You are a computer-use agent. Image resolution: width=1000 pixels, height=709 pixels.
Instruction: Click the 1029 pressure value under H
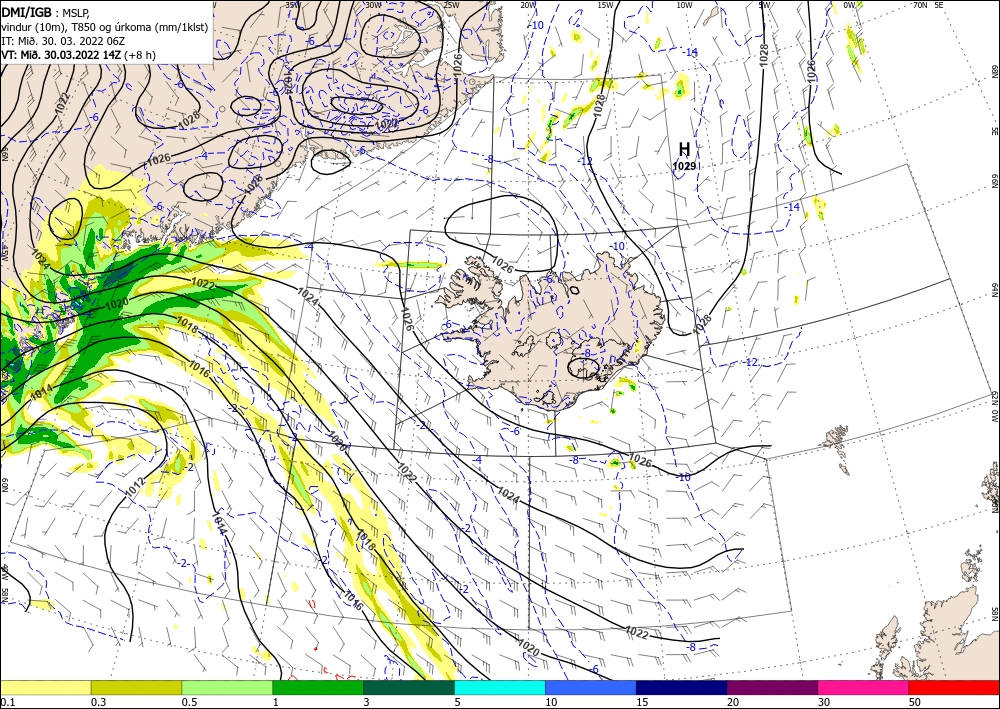pos(684,166)
